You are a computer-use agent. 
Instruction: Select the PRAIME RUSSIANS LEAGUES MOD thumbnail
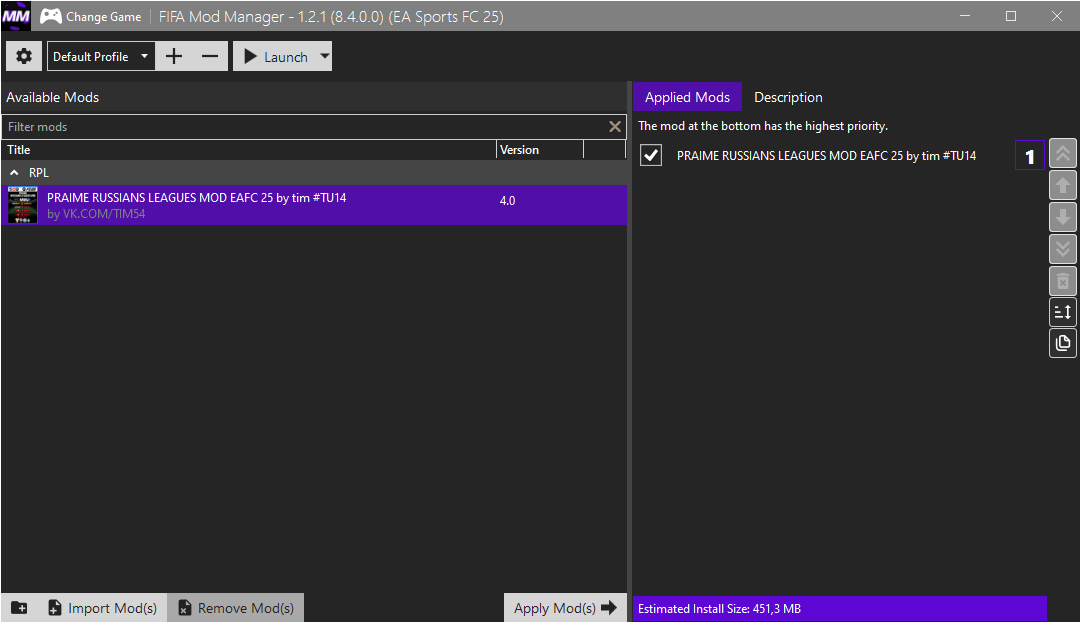[23, 205]
